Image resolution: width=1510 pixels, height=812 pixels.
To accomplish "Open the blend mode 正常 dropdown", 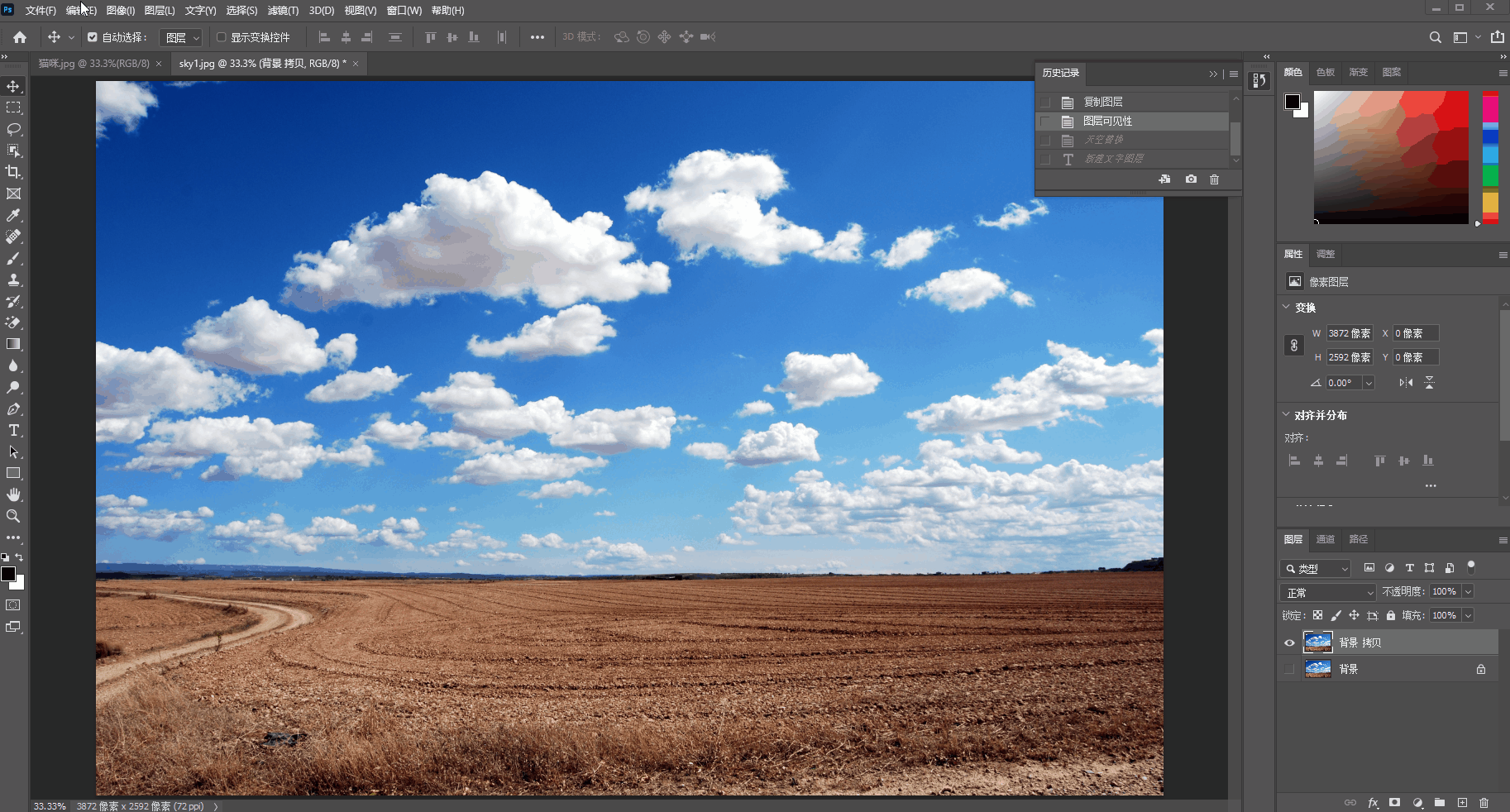I will tap(1327, 593).
